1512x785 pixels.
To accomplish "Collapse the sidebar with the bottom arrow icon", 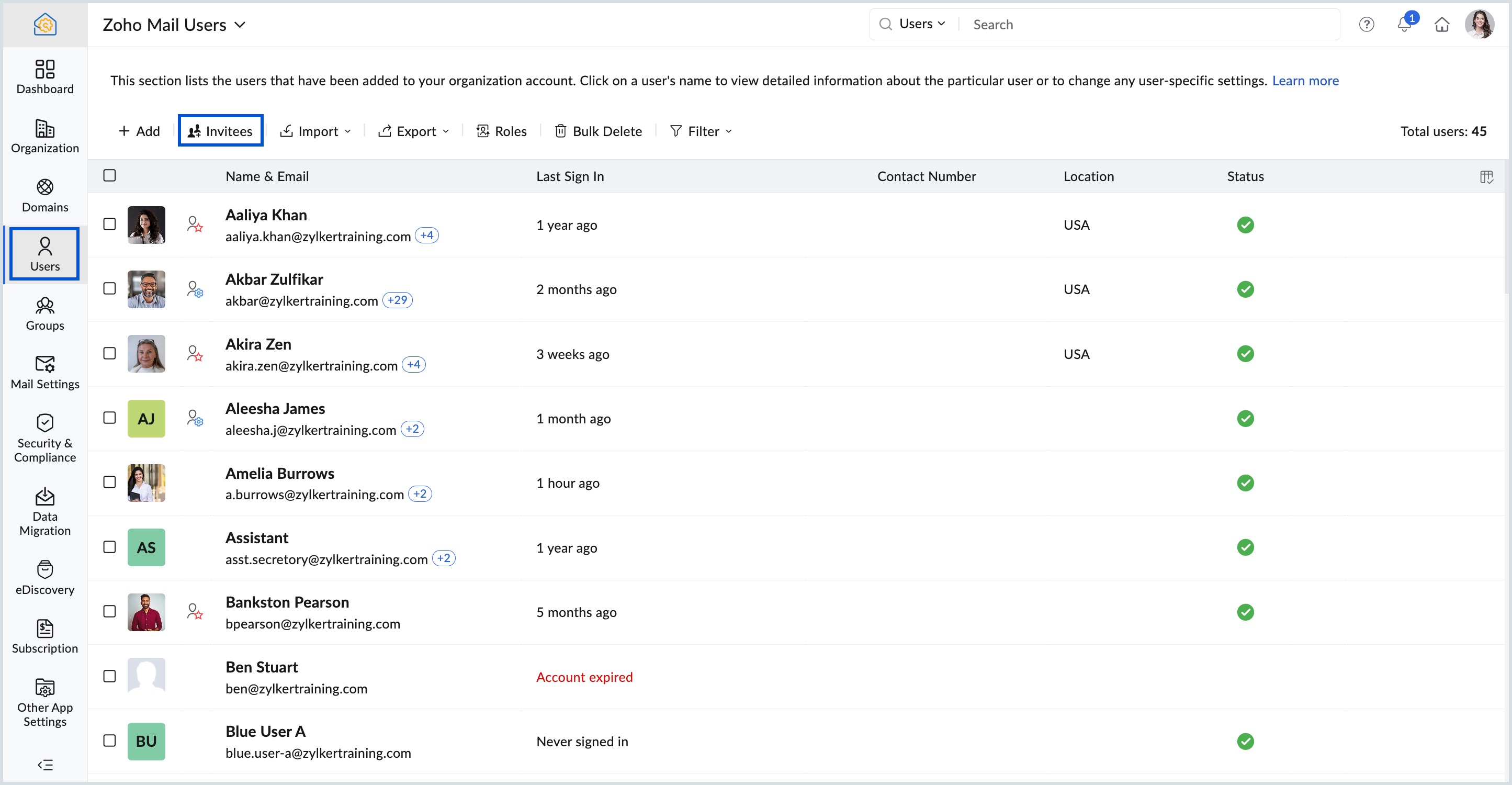I will [45, 765].
